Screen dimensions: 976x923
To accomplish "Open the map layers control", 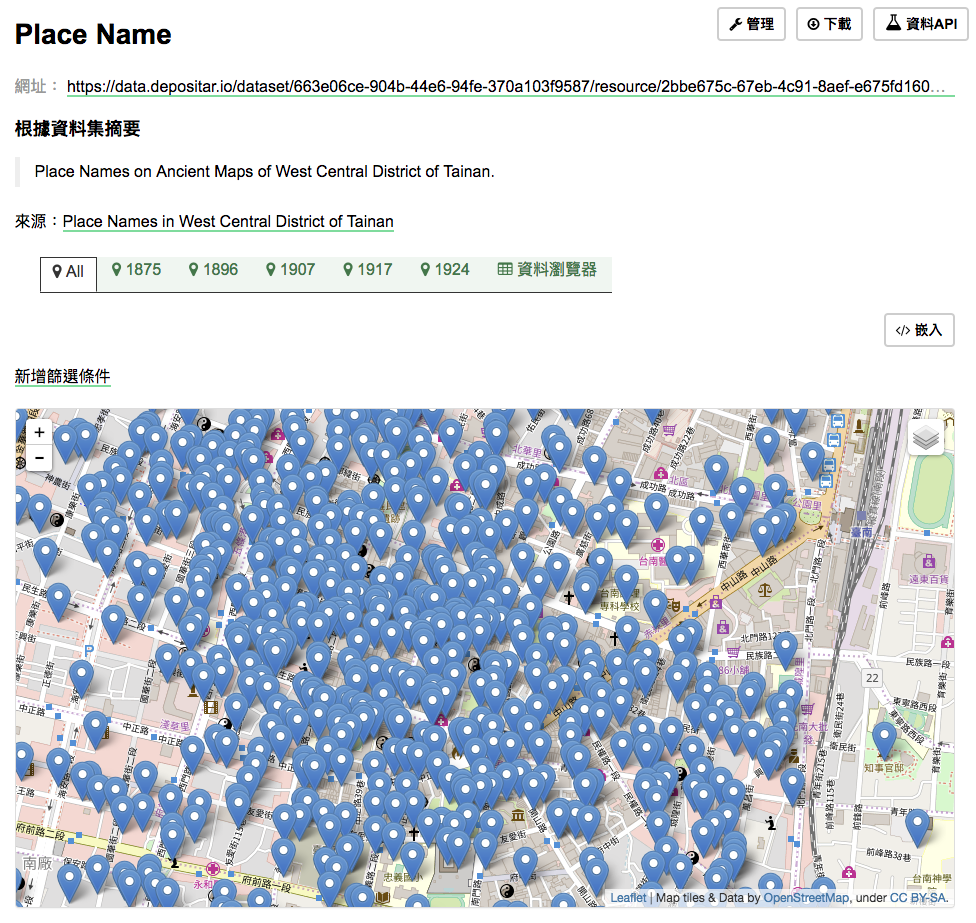I will [x=926, y=438].
